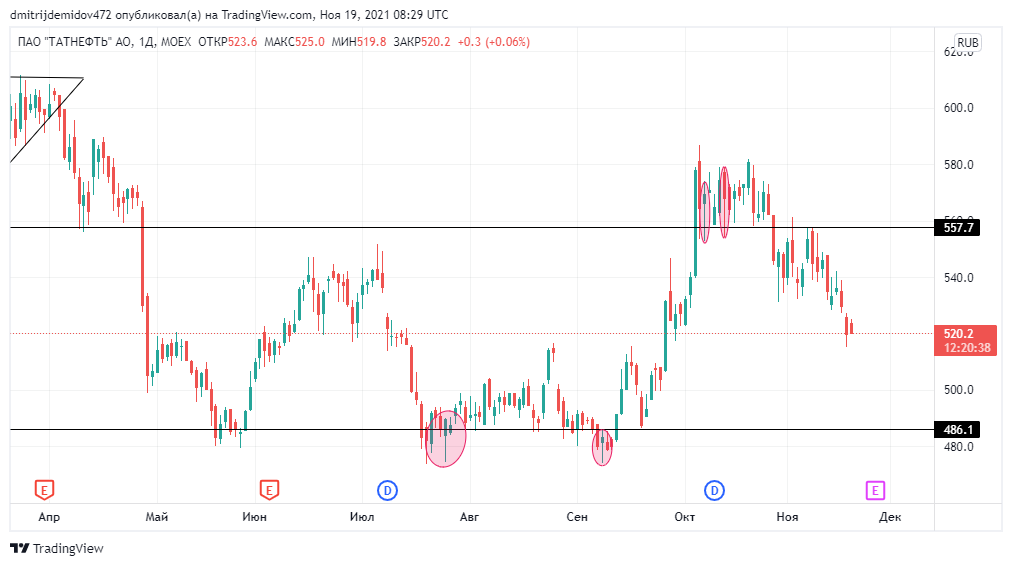Image resolution: width=1012 pixels, height=566 pixels.
Task: Click the current price label 520.2
Action: pyautogui.click(x=966, y=341)
